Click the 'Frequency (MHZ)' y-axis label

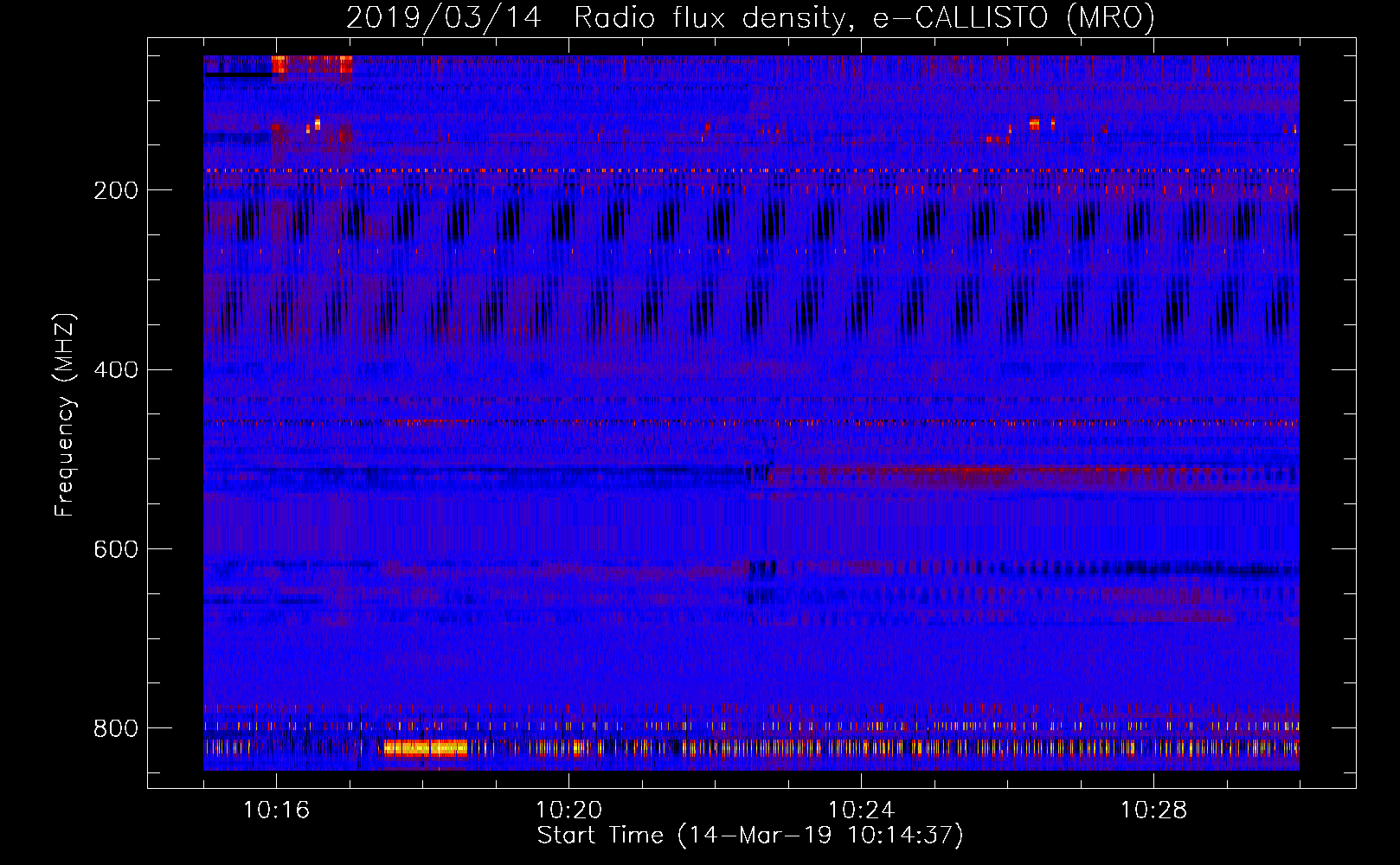coord(65,414)
